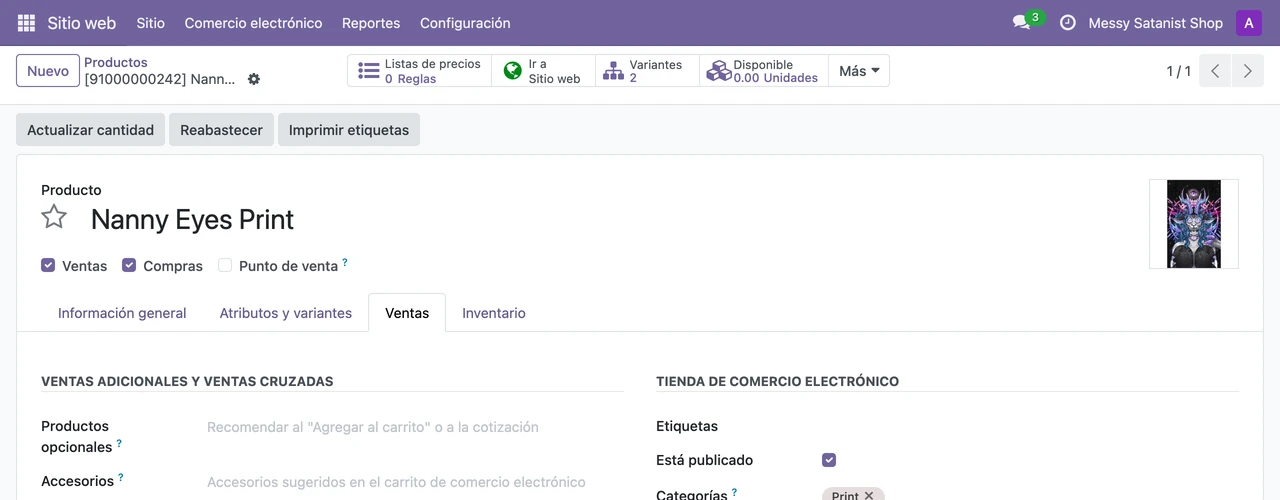This screenshot has height=500, width=1280.
Task: Open the apps grid home menu
Action: pyautogui.click(x=27, y=23)
